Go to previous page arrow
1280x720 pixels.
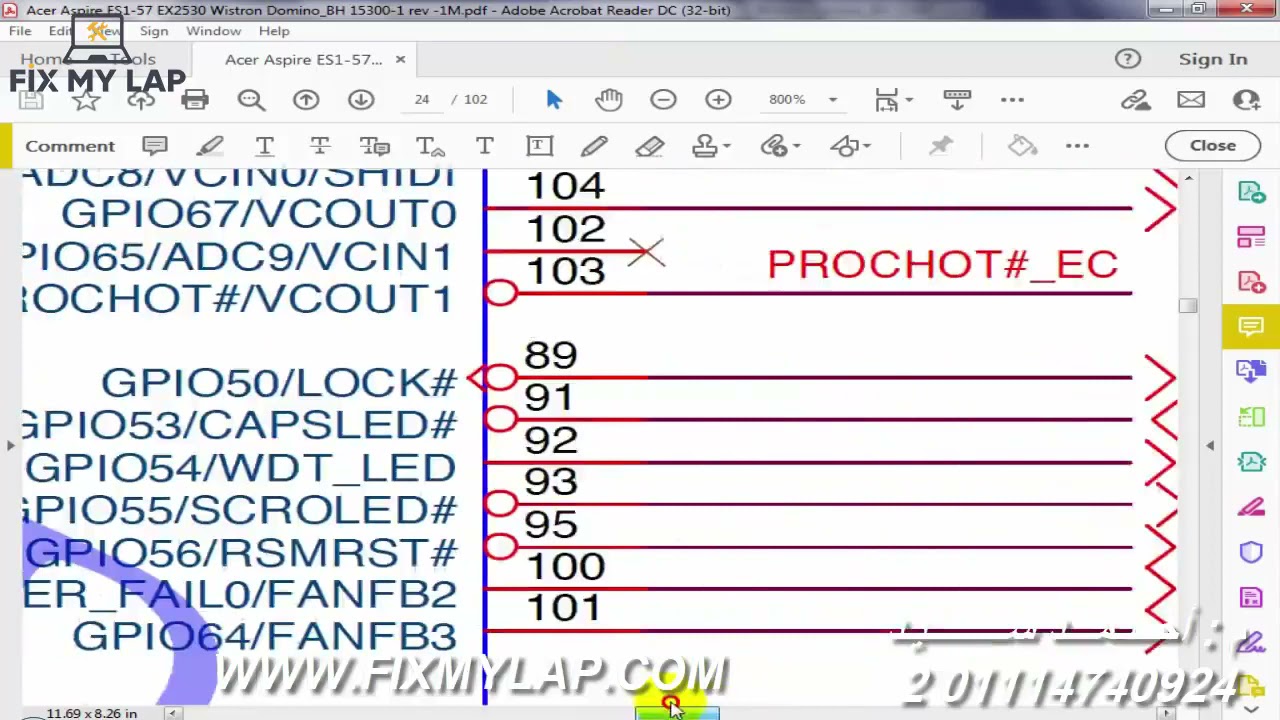coord(306,99)
